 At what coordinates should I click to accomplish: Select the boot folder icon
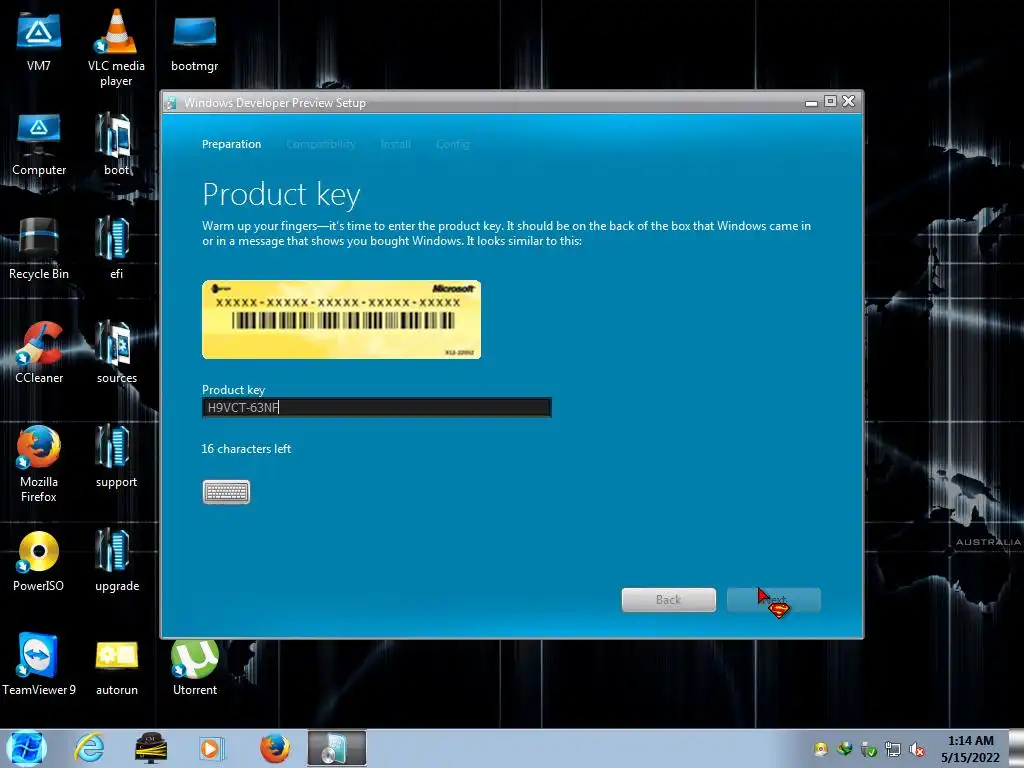[x=116, y=145]
